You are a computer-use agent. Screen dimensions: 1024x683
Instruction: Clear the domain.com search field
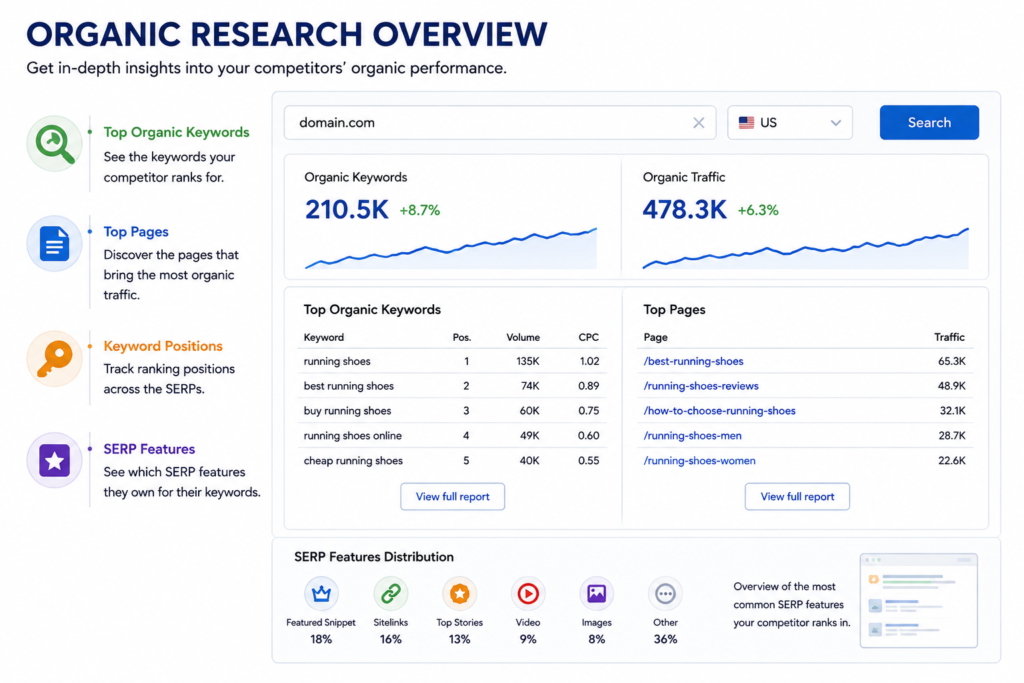[698, 123]
